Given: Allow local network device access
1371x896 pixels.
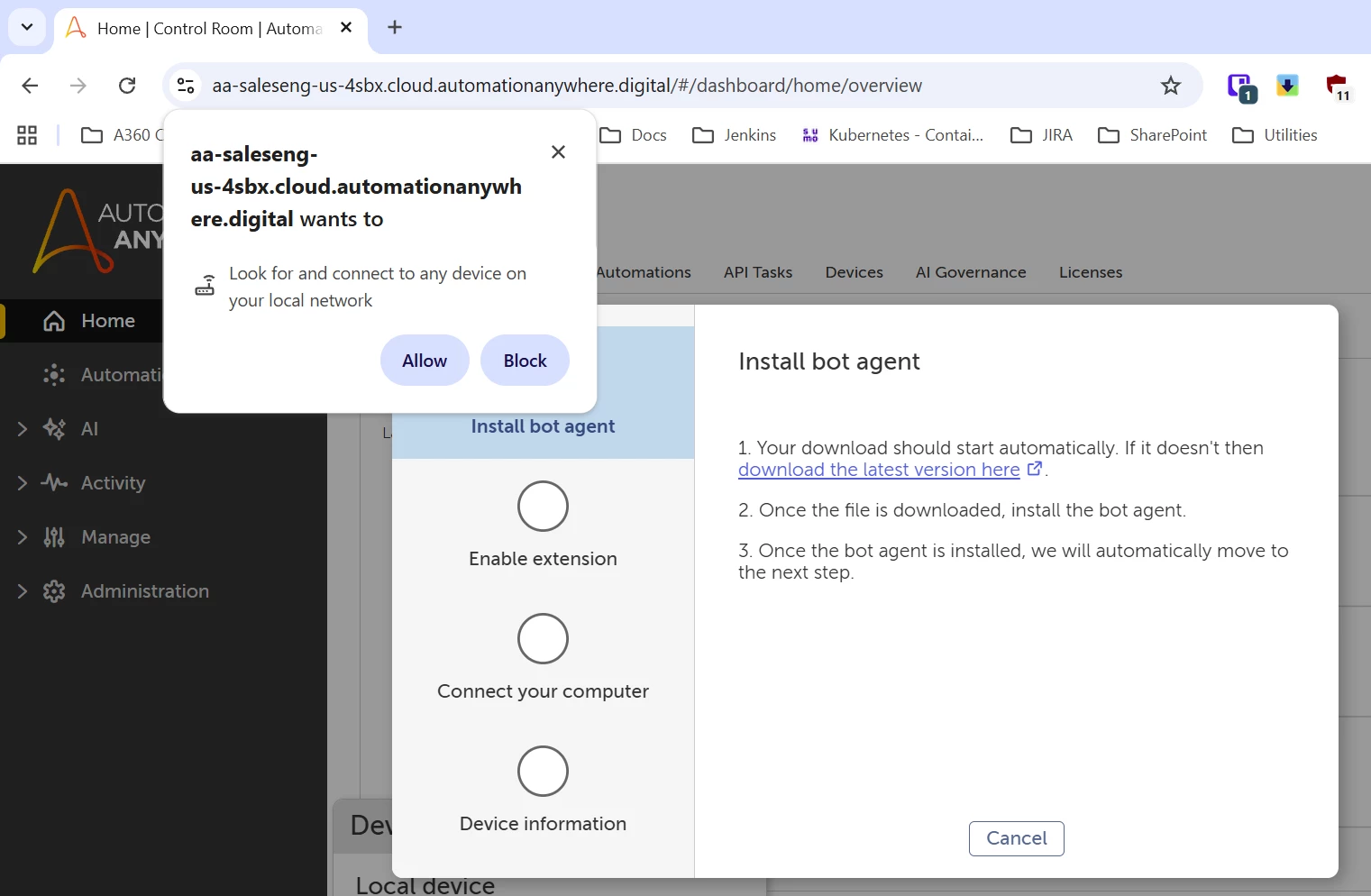Looking at the screenshot, I should pos(425,361).
